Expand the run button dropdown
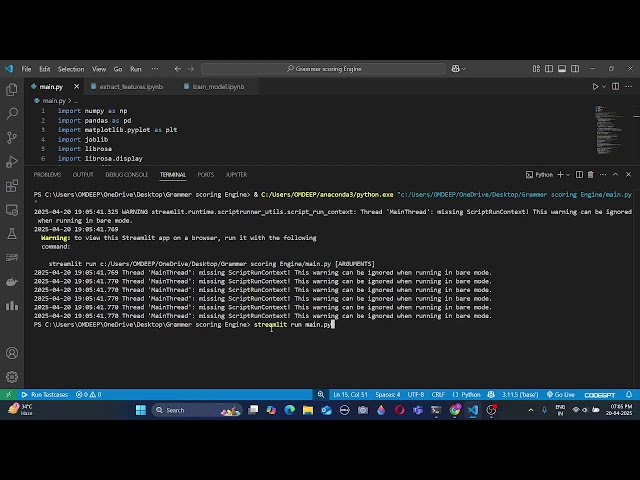 click(604, 87)
